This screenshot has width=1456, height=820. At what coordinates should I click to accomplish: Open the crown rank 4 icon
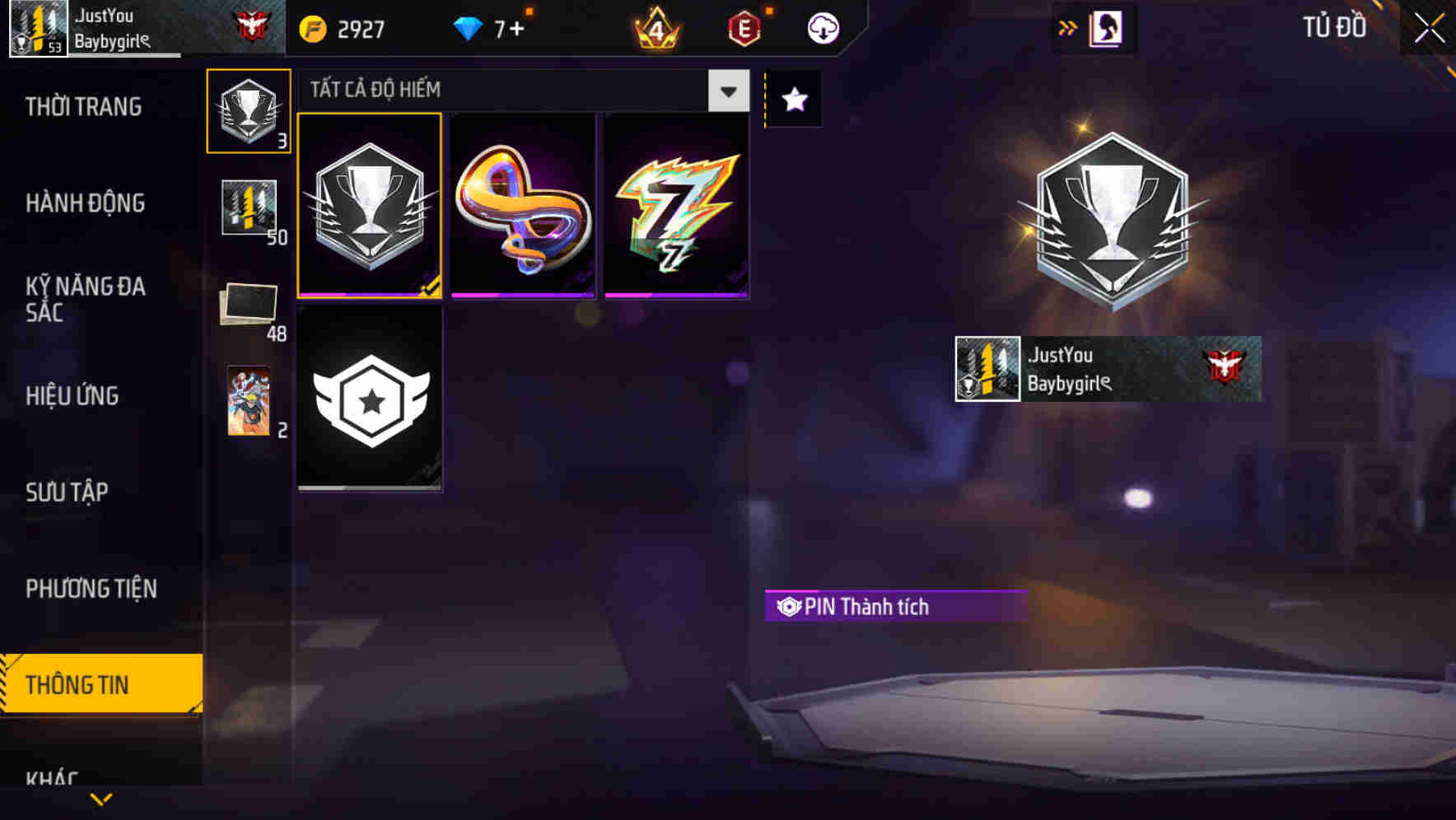tap(656, 29)
